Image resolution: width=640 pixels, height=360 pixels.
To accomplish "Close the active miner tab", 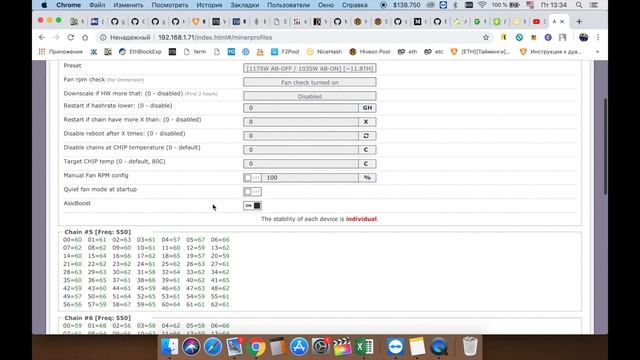I will [562, 22].
